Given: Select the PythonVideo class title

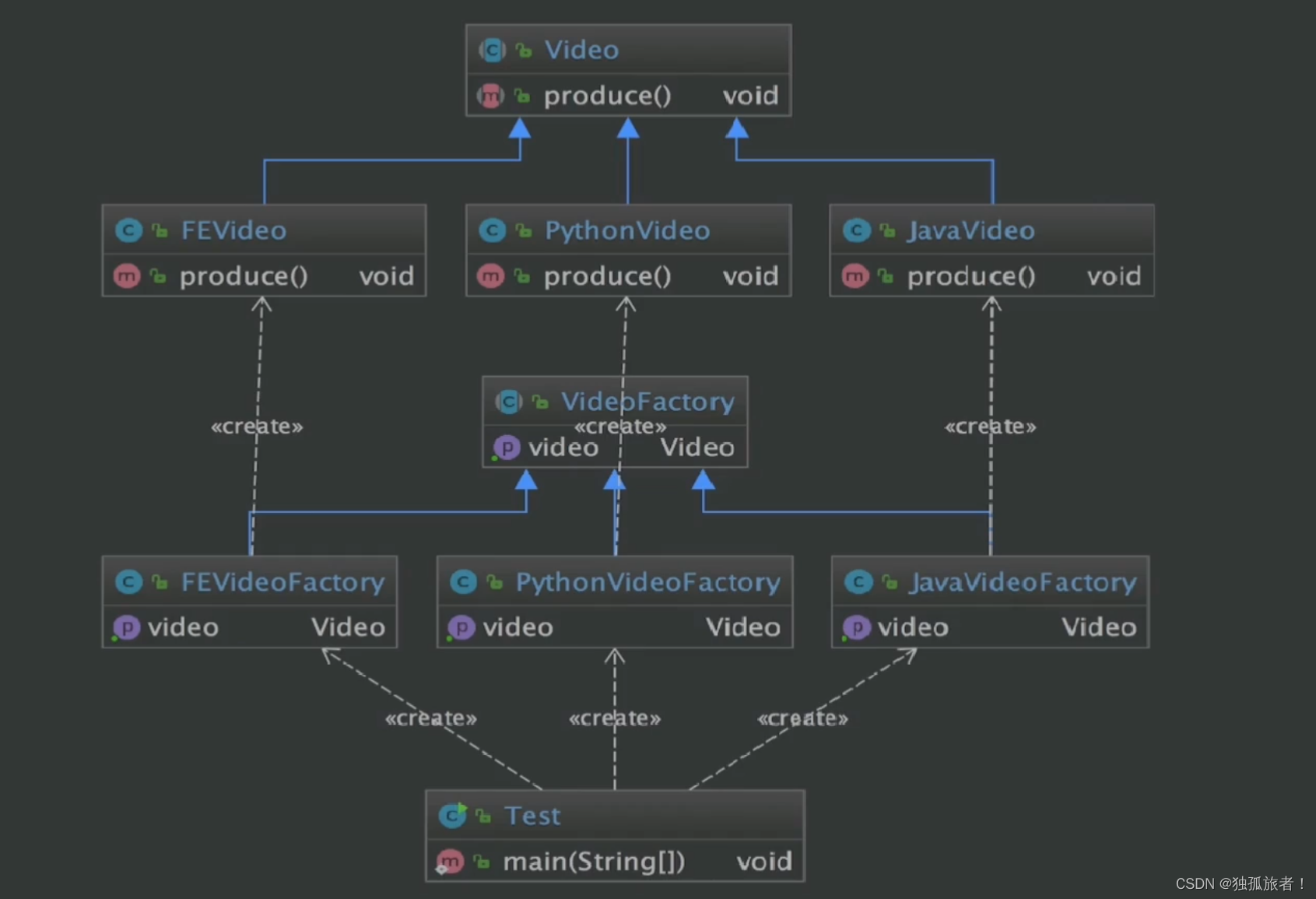Looking at the screenshot, I should tap(627, 230).
